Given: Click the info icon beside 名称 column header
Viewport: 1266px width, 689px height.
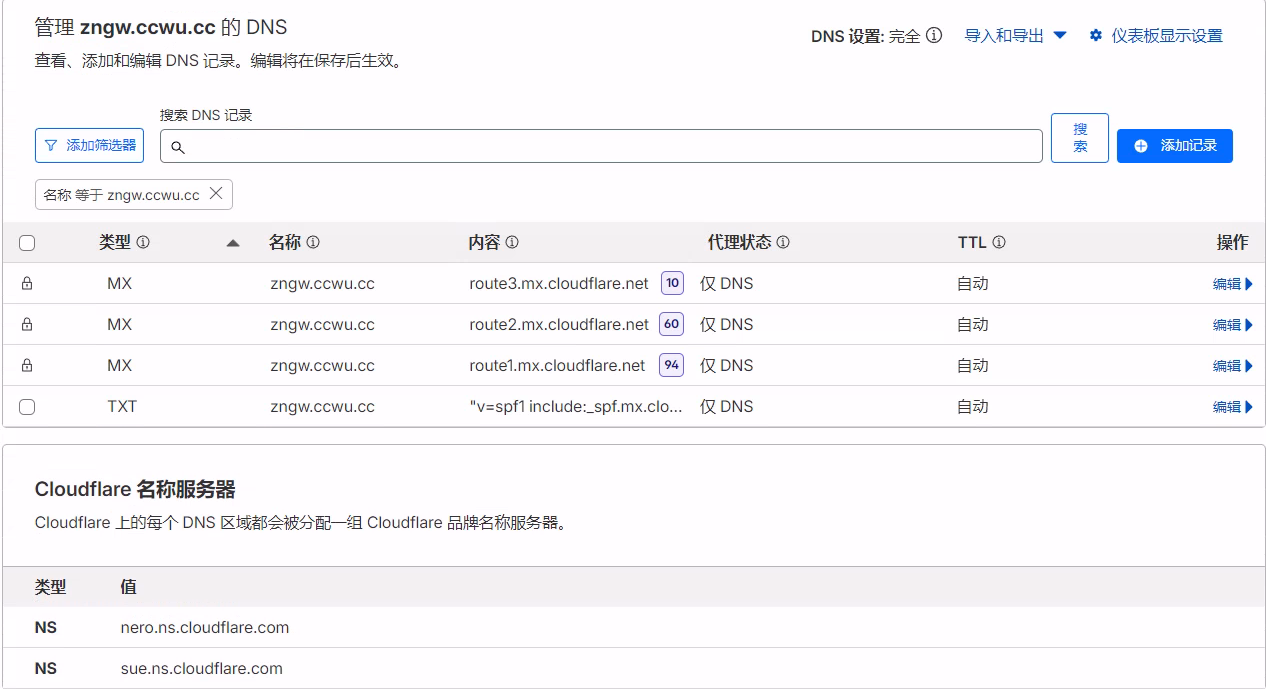Looking at the screenshot, I should [313, 243].
